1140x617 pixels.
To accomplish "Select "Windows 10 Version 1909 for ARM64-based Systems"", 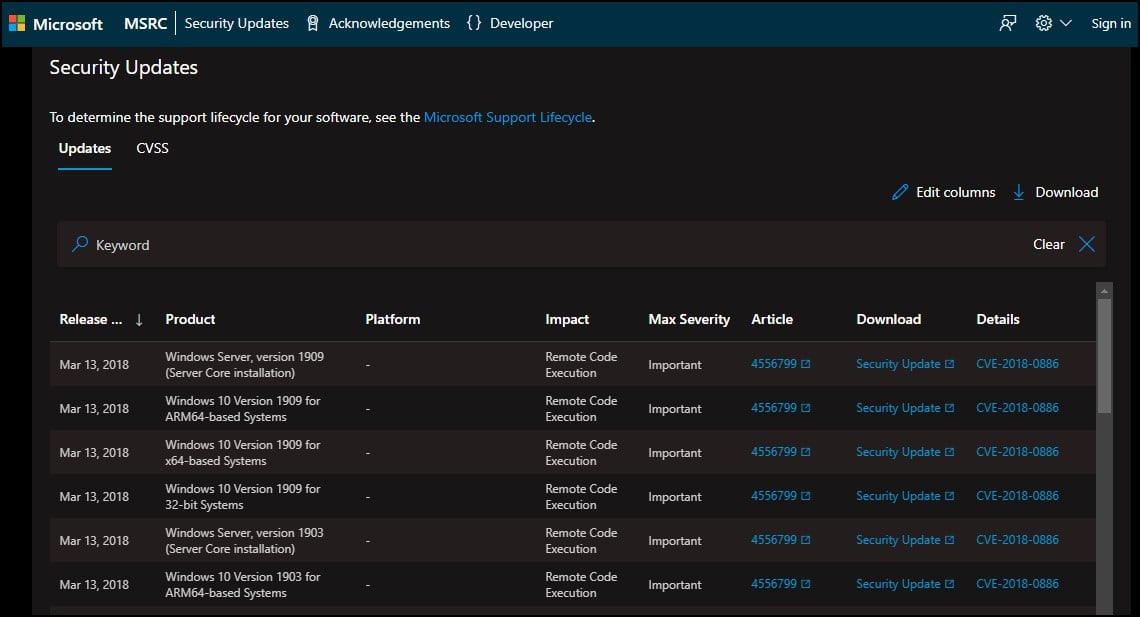I will coord(243,408).
